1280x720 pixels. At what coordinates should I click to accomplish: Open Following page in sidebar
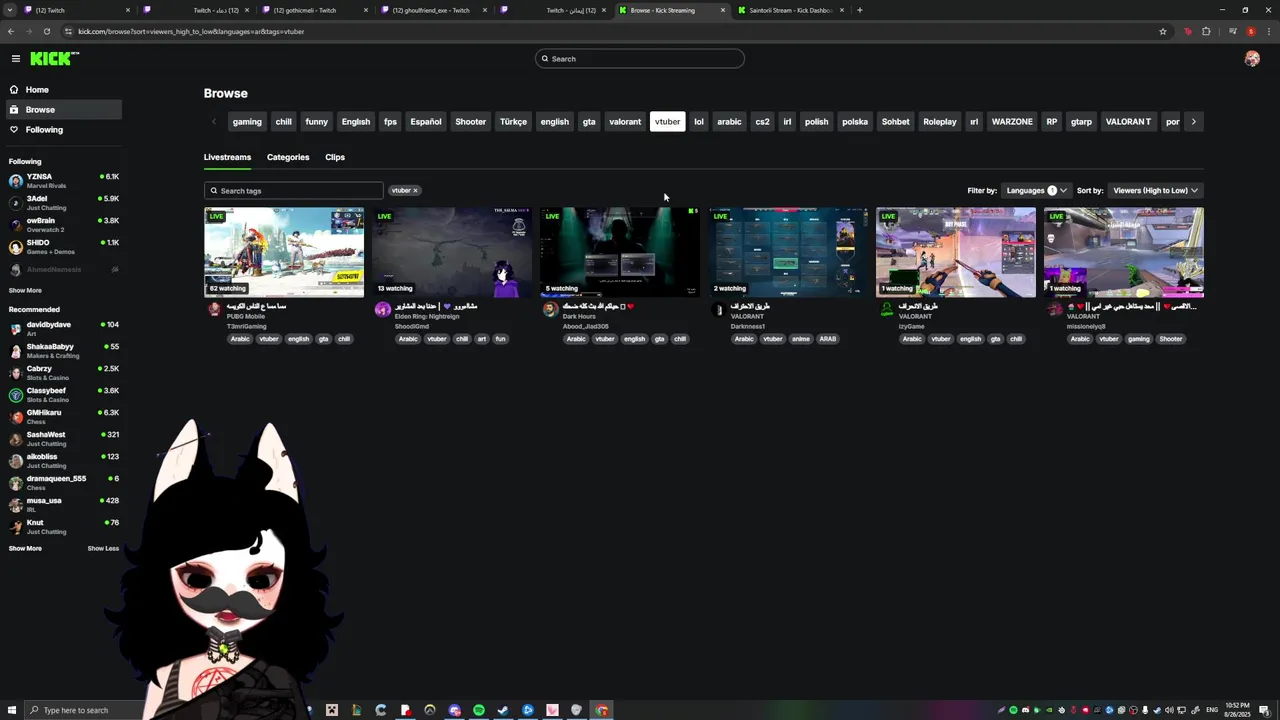coord(64,130)
